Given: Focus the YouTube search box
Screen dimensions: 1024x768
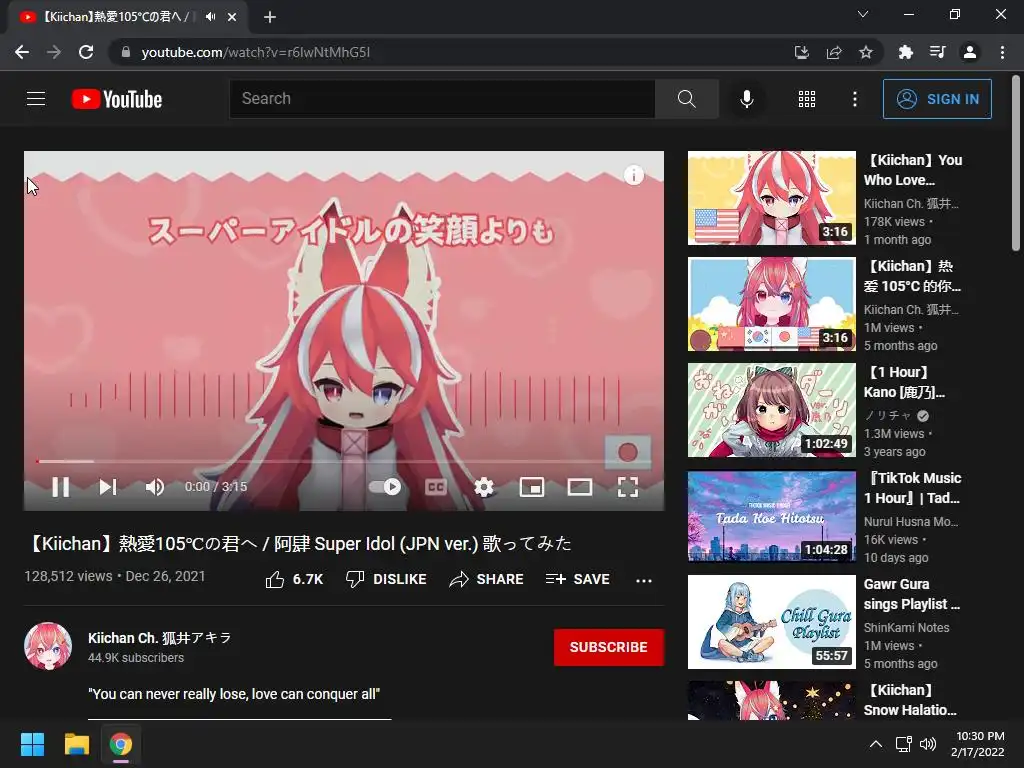Looking at the screenshot, I should [442, 99].
